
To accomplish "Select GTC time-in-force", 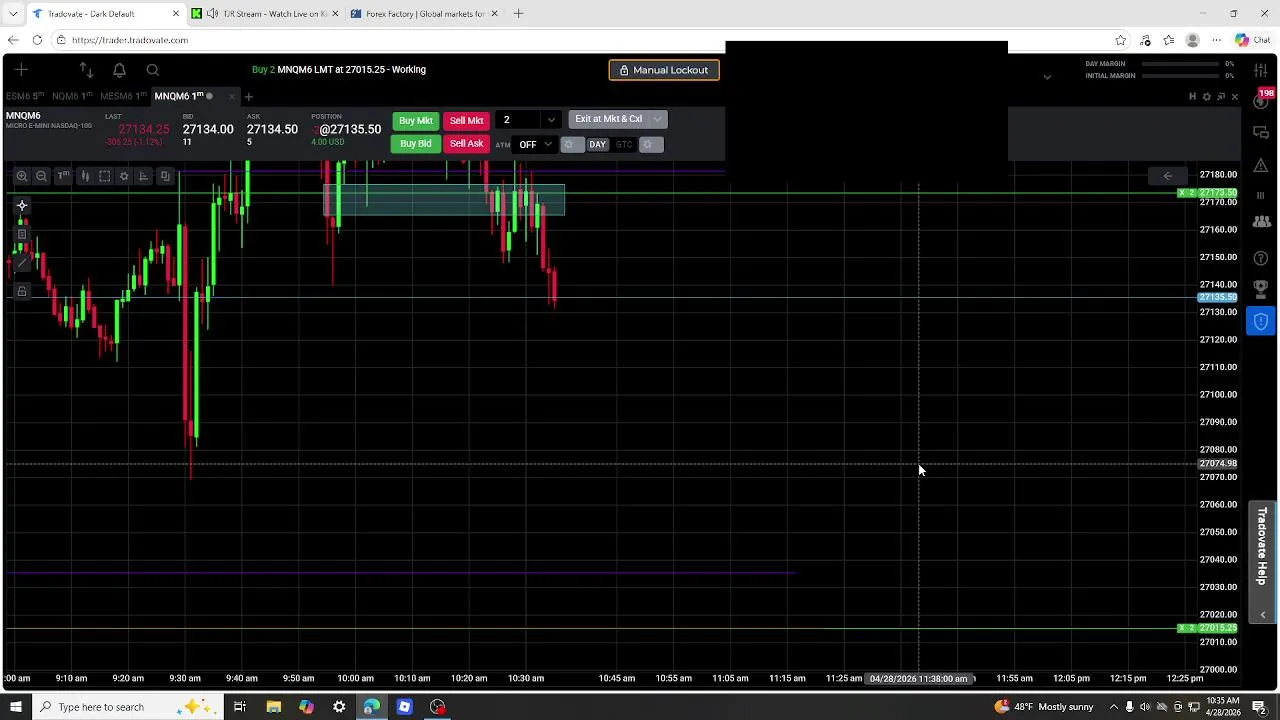I will pos(624,145).
